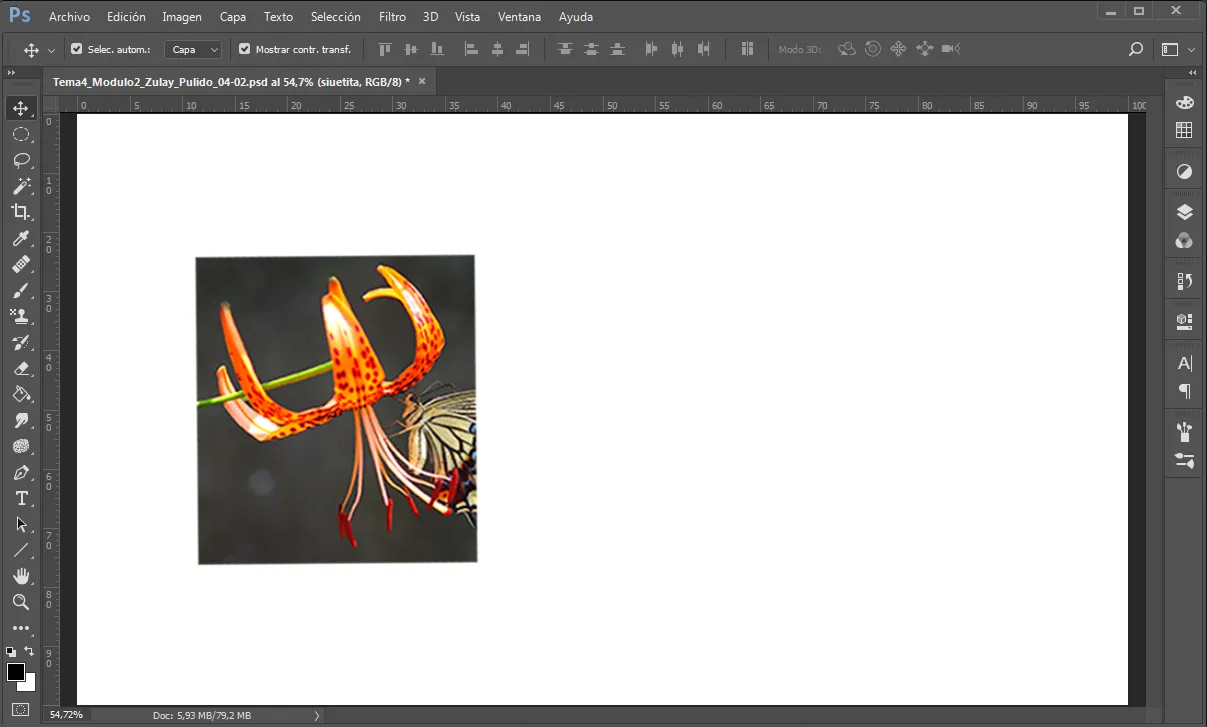Viewport: 1207px width, 727px height.
Task: Select the Eraser tool
Action: [x=20, y=368]
